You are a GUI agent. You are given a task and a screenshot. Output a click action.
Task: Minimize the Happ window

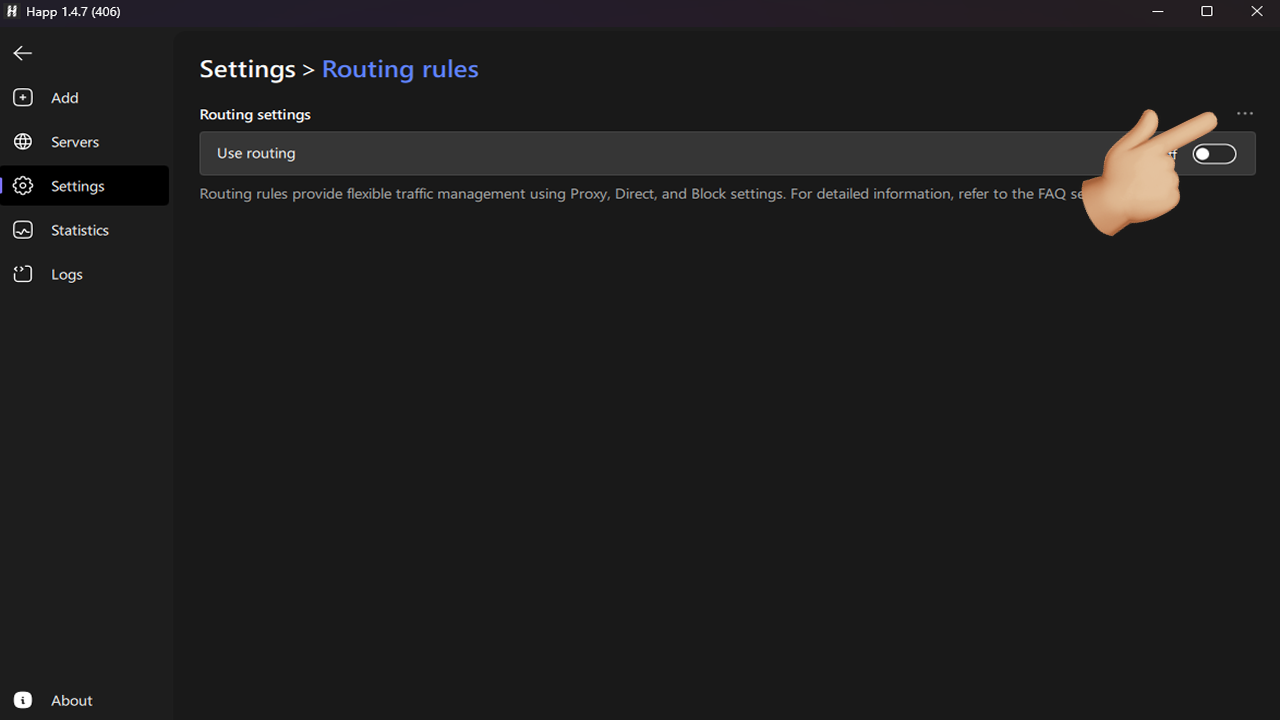click(x=1158, y=12)
